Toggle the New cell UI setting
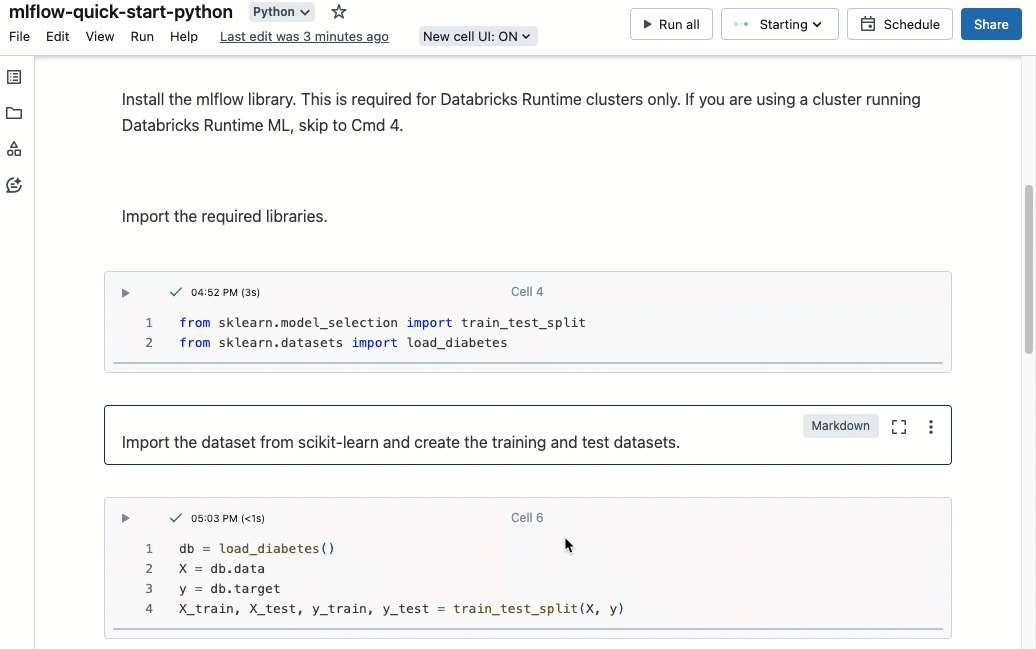Screen dimensions: 1036x649 point(478,36)
